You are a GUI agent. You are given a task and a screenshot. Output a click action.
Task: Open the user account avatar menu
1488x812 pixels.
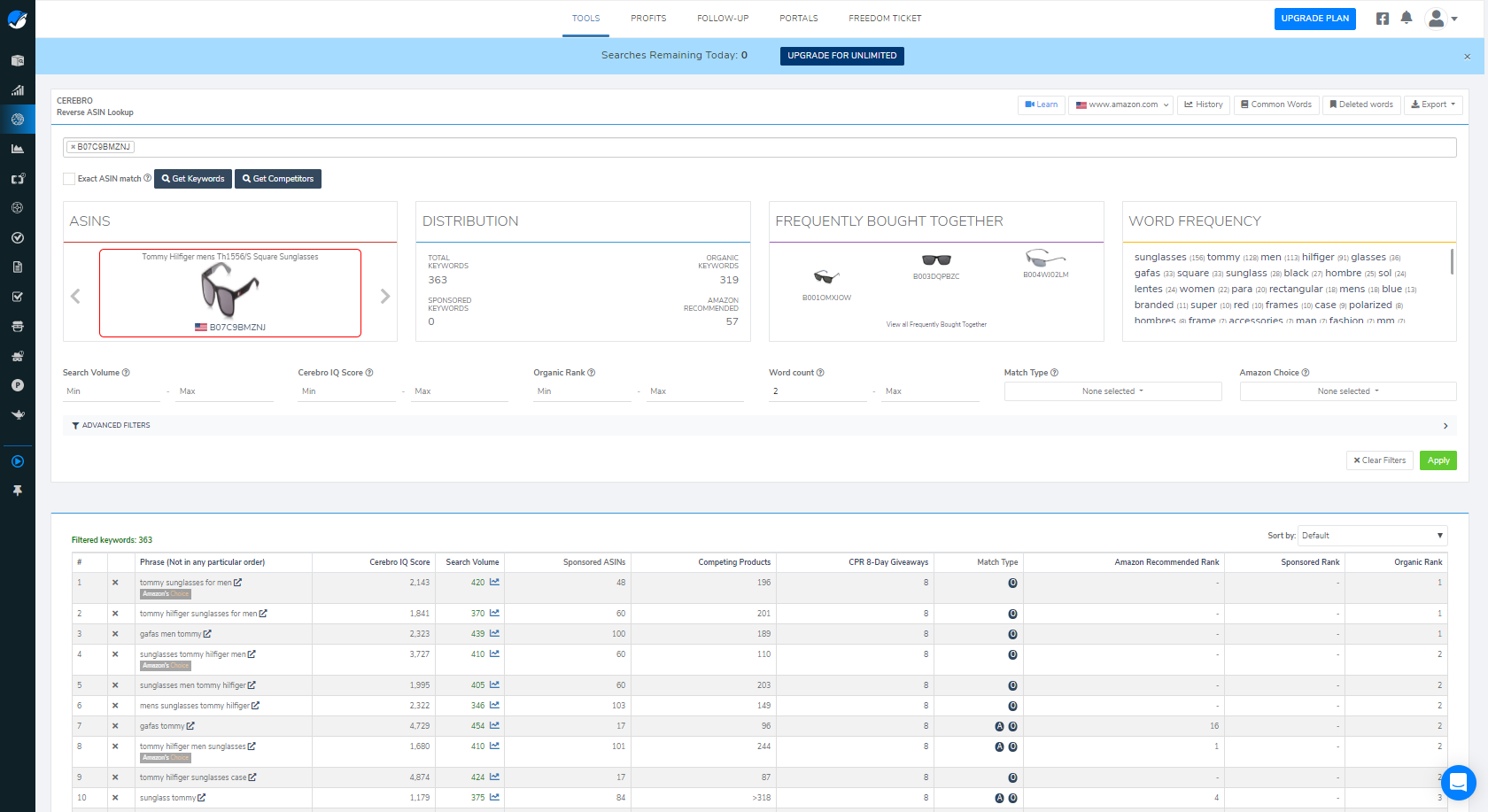click(1441, 18)
